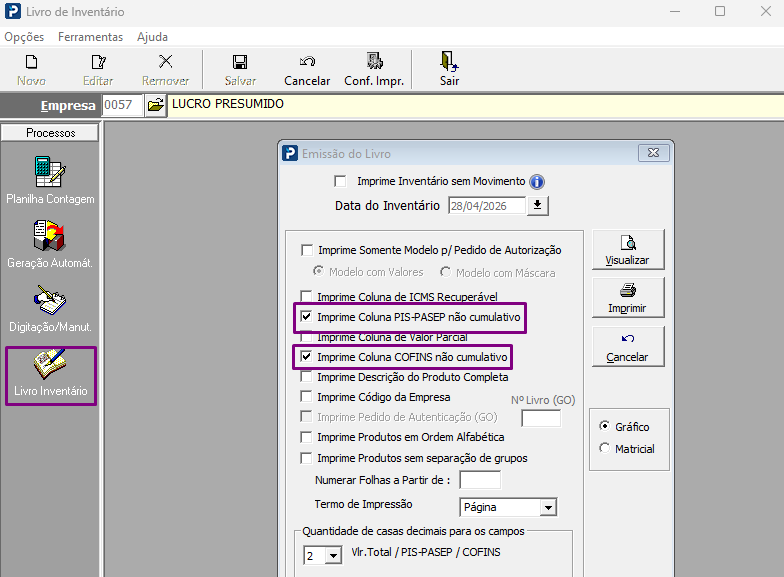
Task: Open the Ferramentas menu
Action: click(90, 37)
